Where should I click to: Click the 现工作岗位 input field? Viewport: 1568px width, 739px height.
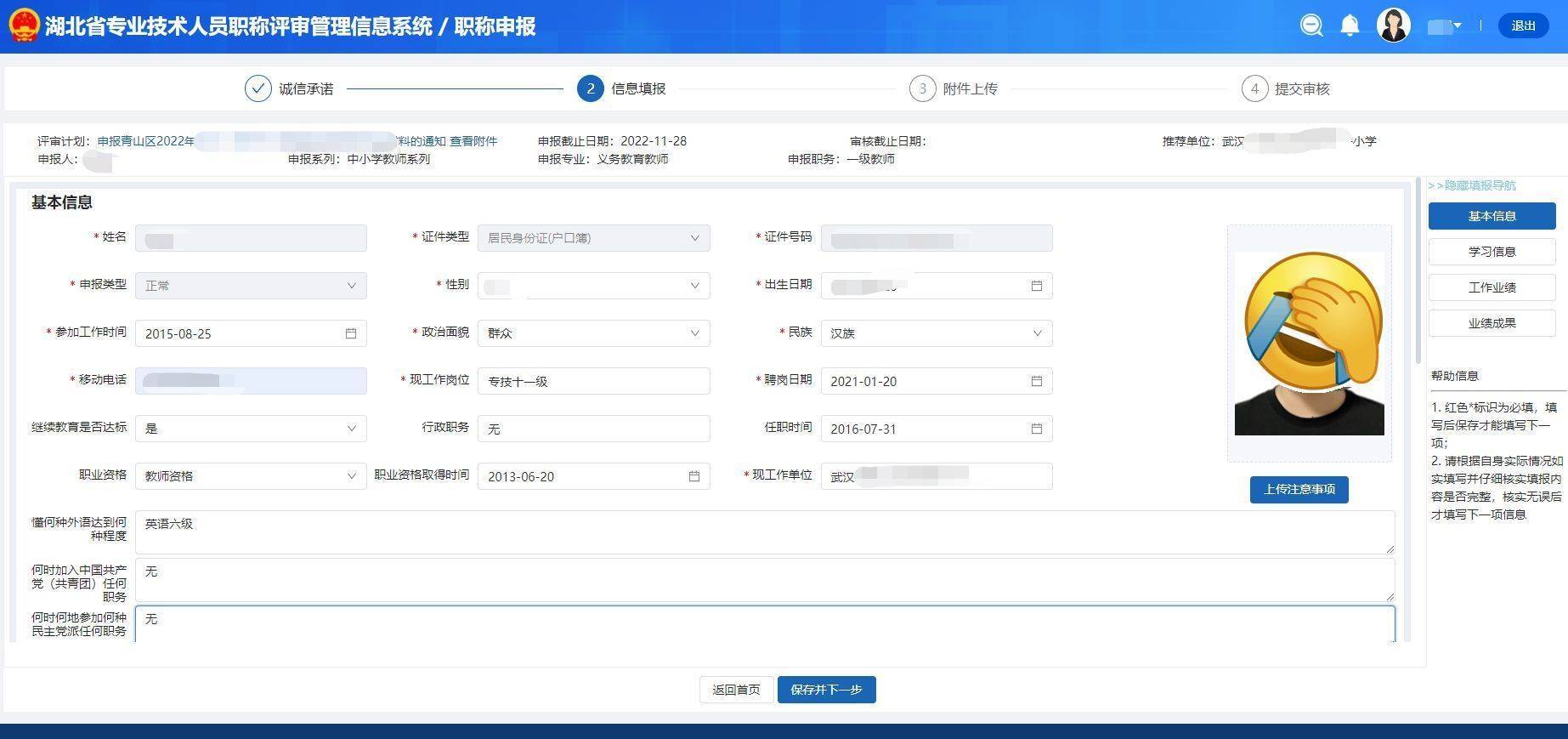(x=593, y=381)
